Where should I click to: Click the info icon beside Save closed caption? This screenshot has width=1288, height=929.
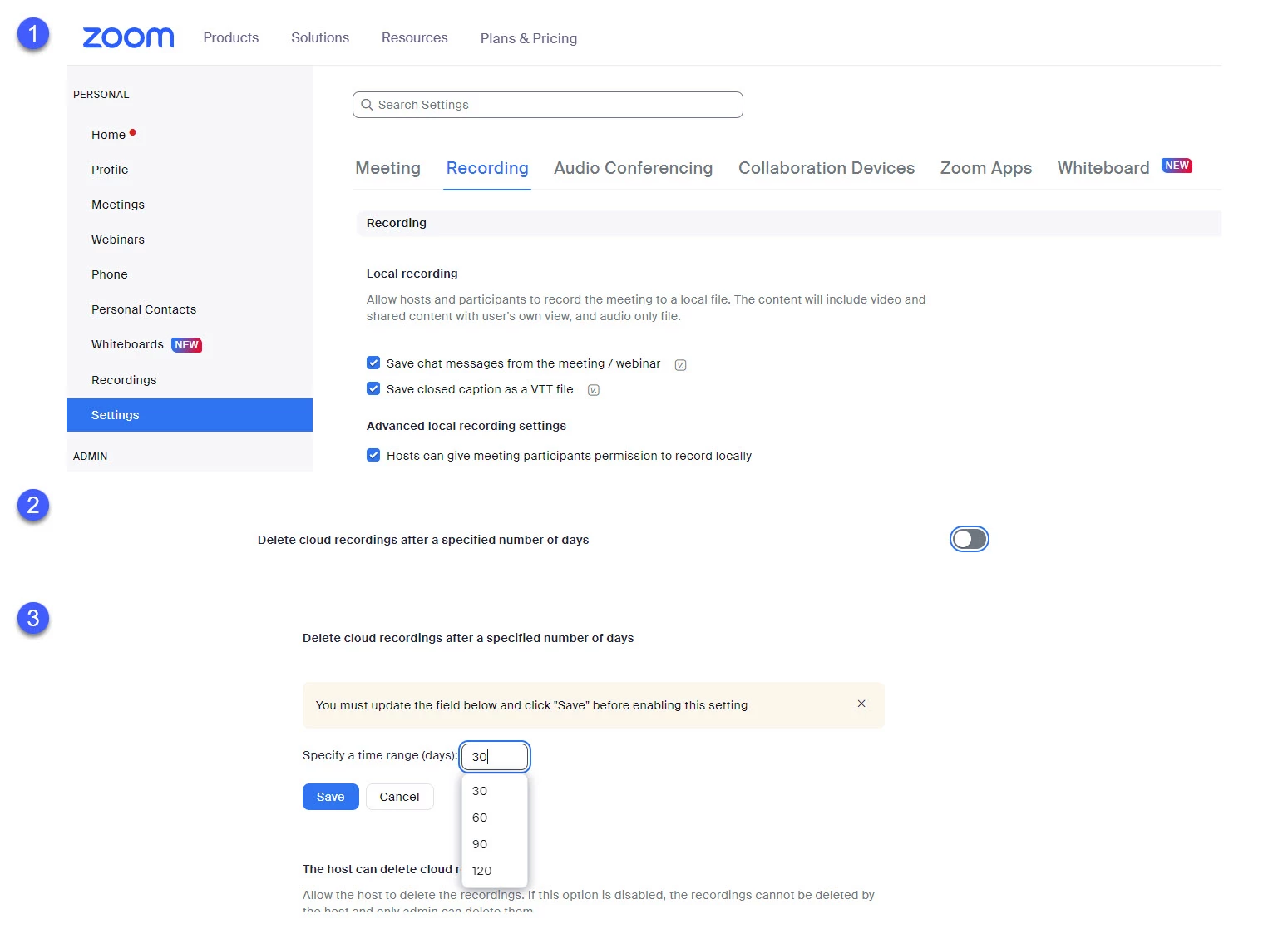(x=594, y=390)
